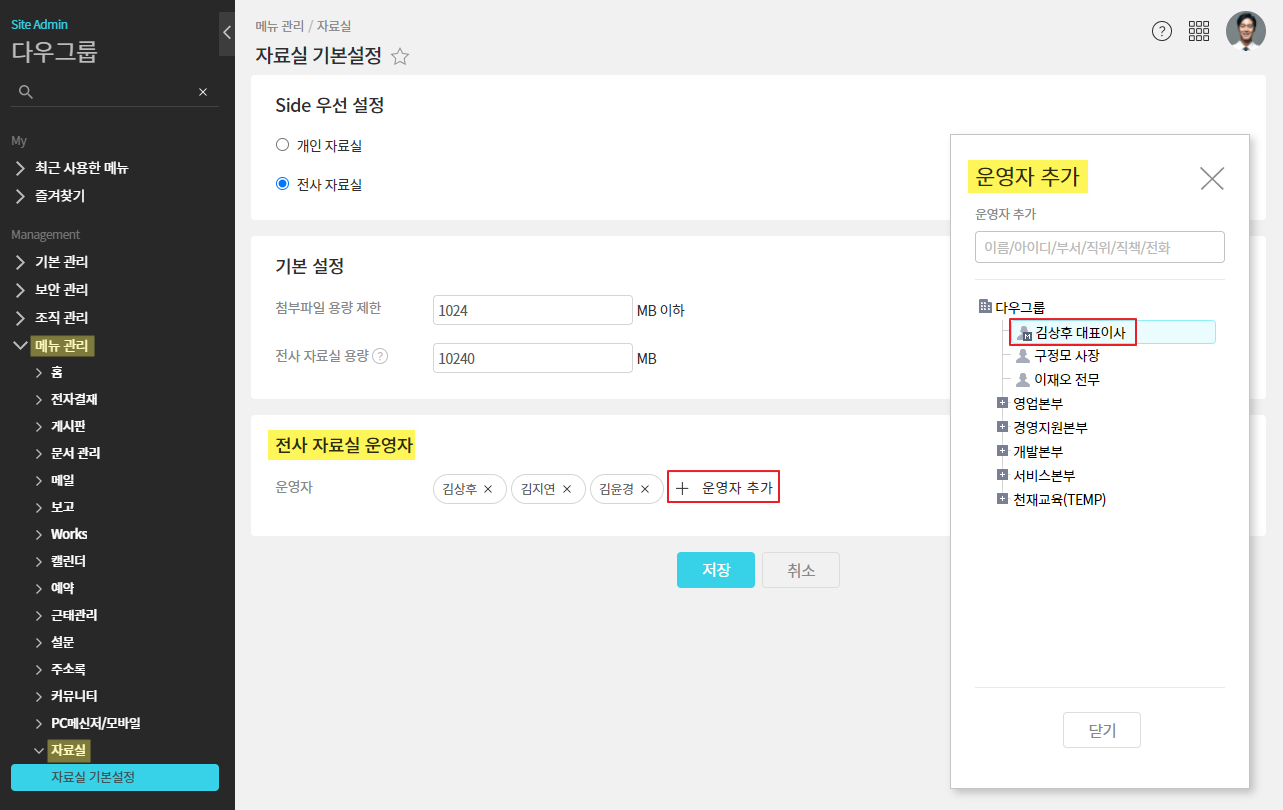The height and width of the screenshot is (810, 1283).
Task: Click the operator search input field
Action: pyautogui.click(x=1099, y=247)
